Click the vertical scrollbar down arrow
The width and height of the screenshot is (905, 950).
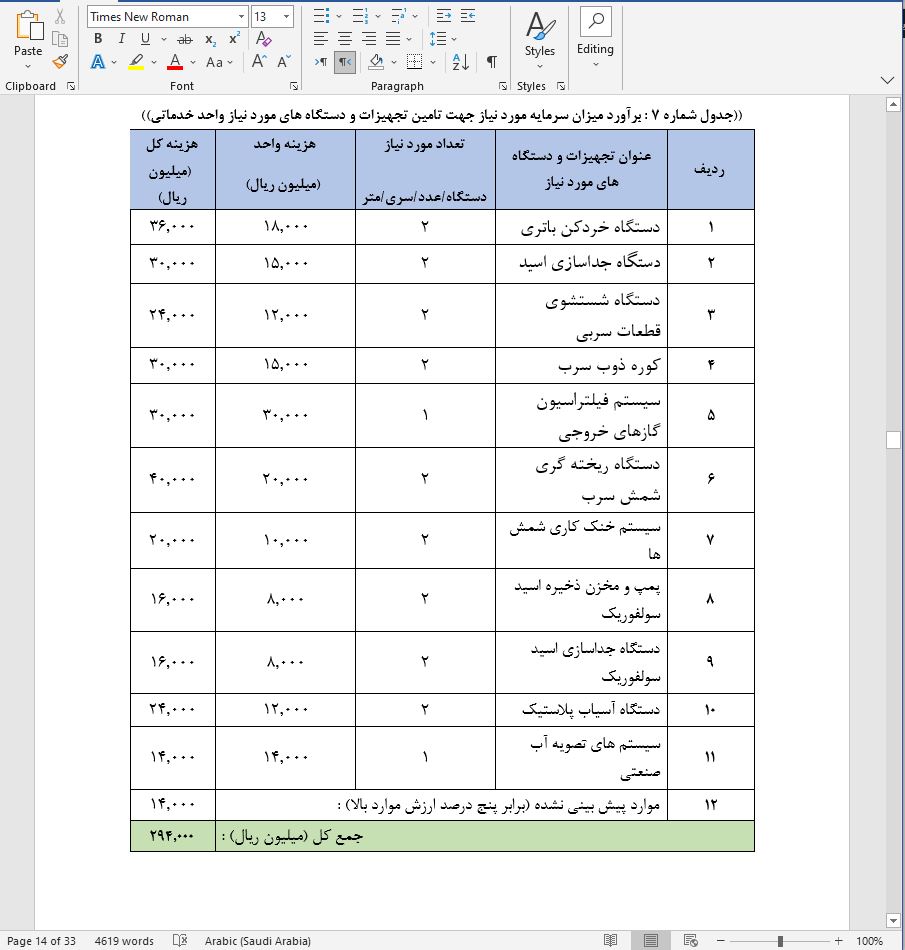[893, 918]
